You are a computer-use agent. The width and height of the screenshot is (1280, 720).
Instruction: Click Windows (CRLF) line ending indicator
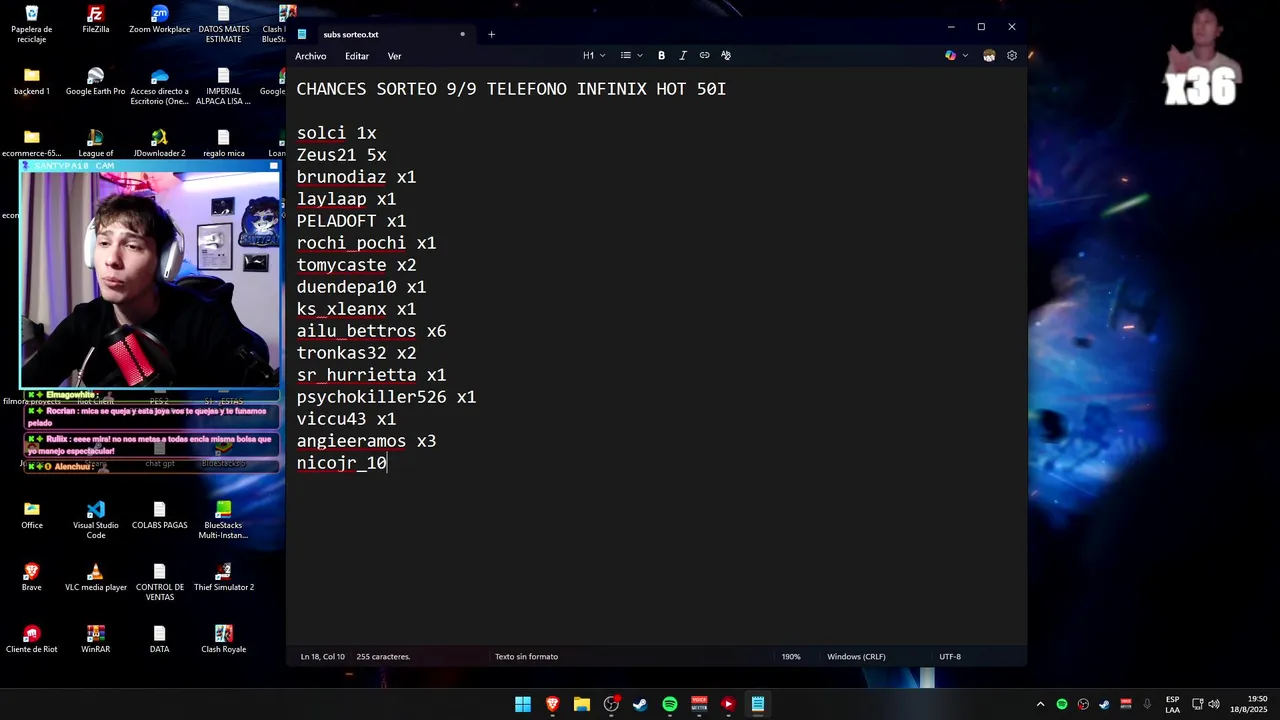pos(856,657)
